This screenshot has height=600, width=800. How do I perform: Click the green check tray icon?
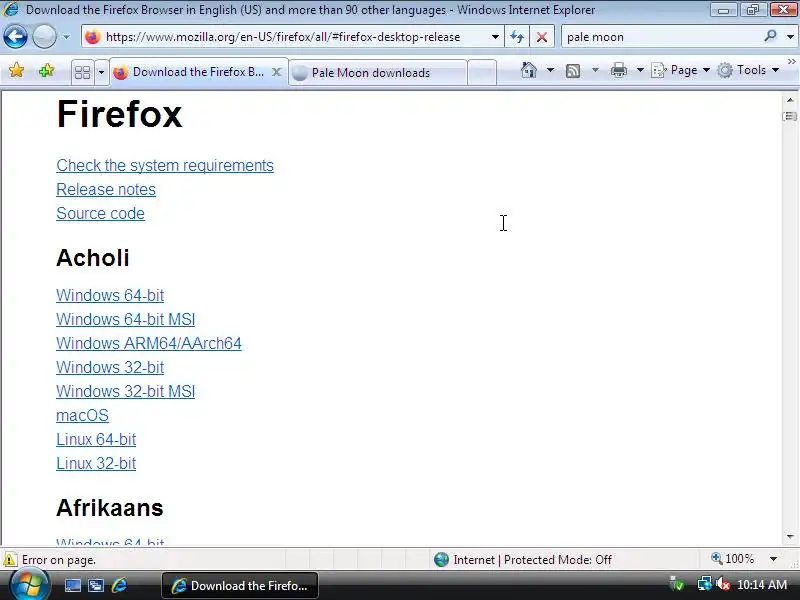click(677, 584)
